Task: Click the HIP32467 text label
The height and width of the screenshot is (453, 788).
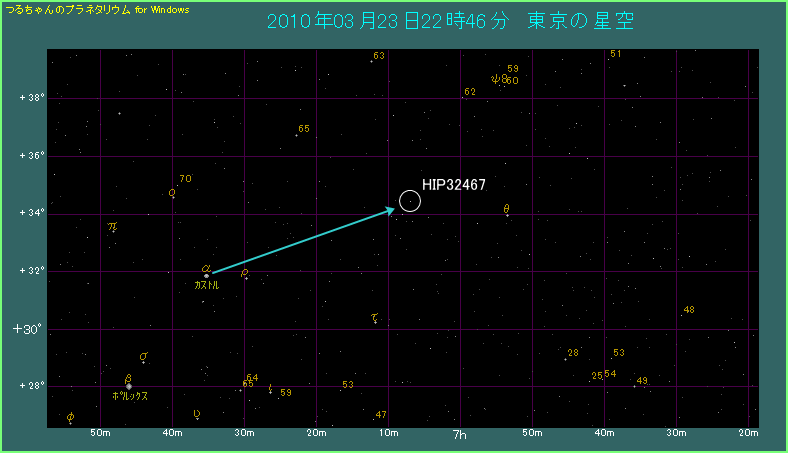Action: (x=454, y=185)
